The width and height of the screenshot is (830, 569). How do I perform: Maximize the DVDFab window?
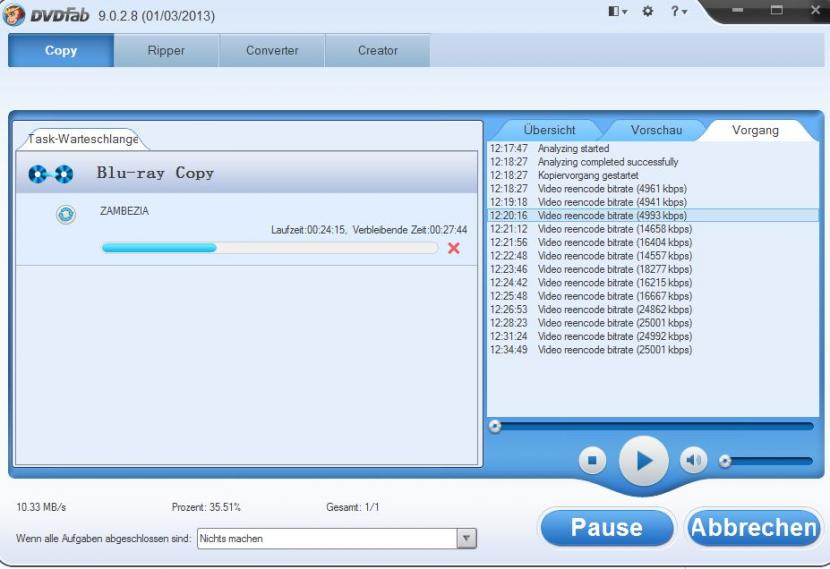(776, 10)
